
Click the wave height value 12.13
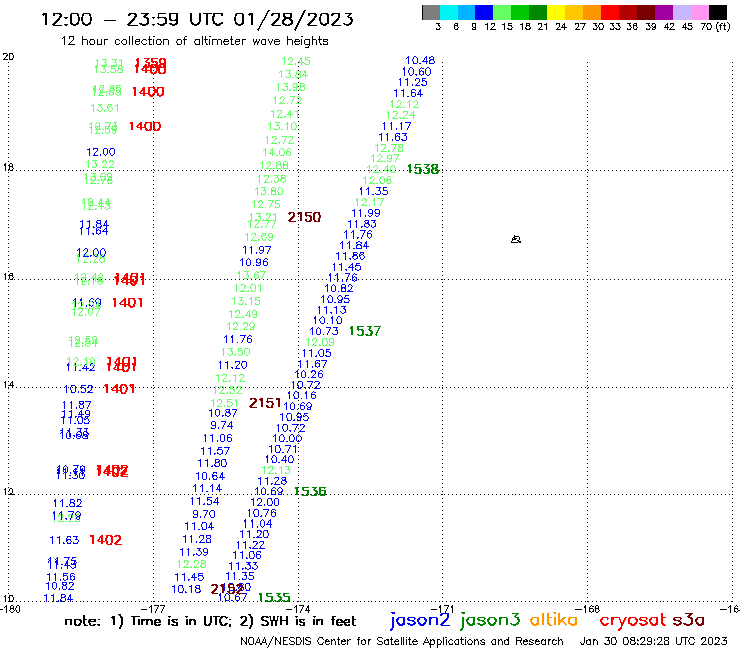[x=276, y=470]
